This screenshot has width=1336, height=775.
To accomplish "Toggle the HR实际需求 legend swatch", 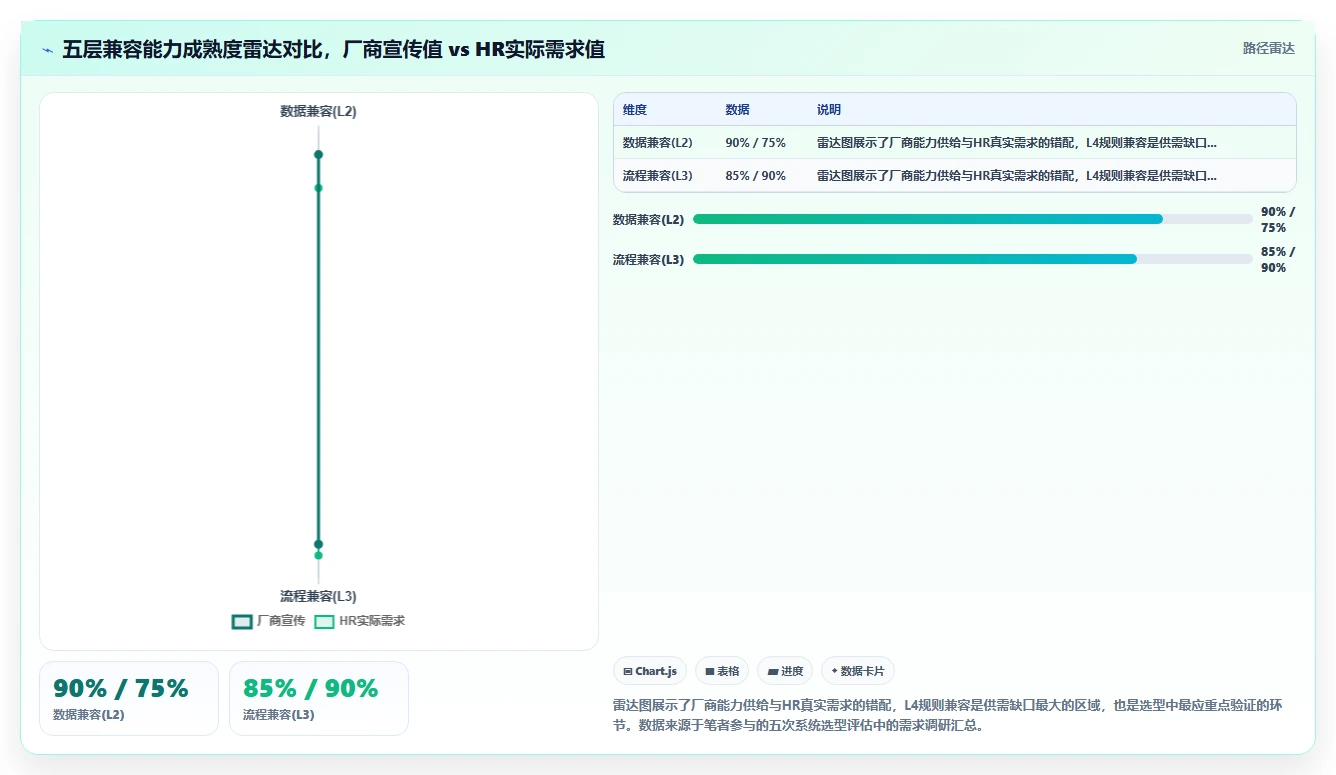I will pyautogui.click(x=324, y=621).
